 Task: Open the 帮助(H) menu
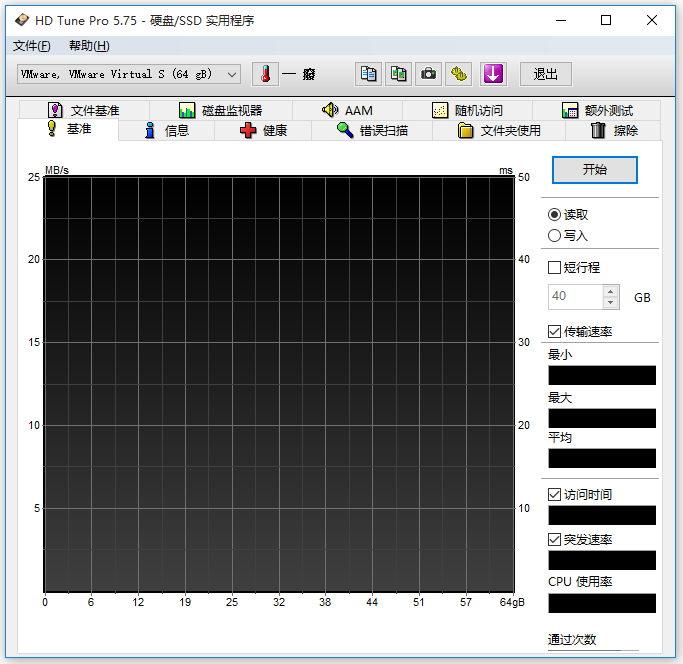pos(89,45)
